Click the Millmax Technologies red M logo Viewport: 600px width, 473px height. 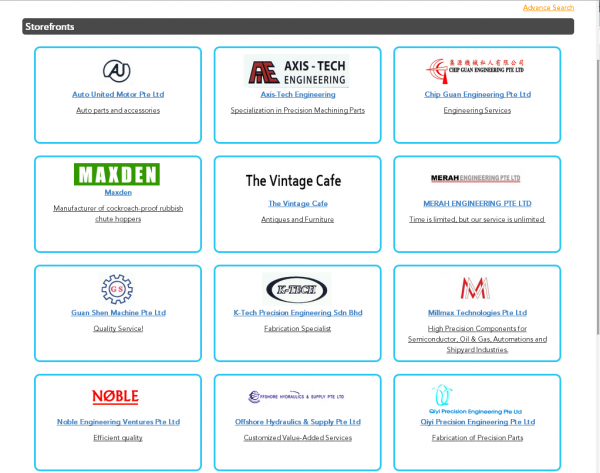pos(477,289)
